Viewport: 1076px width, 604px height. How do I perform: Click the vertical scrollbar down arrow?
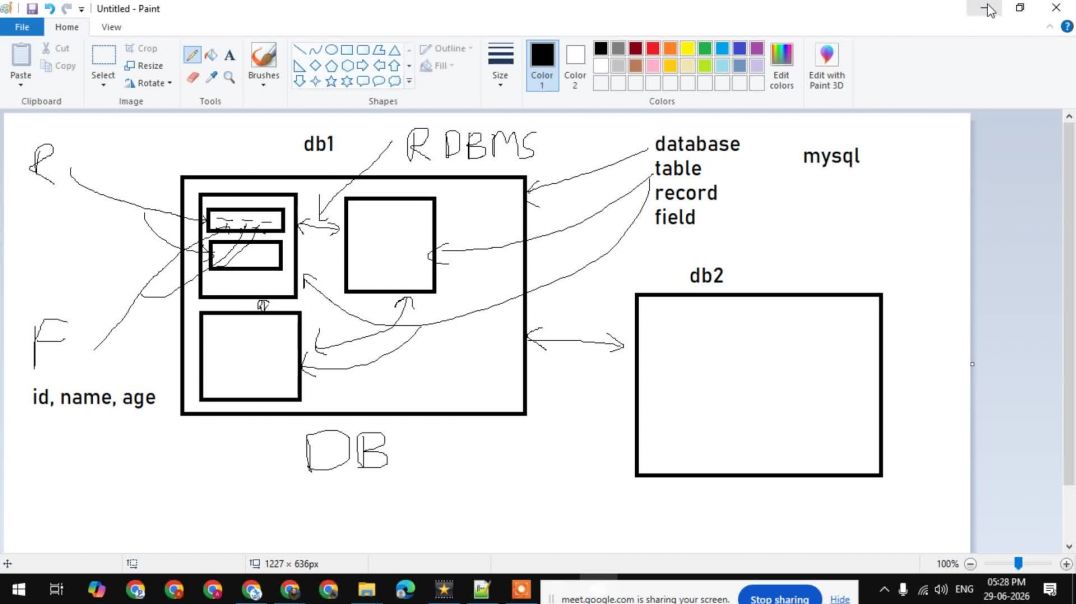pos(1068,547)
